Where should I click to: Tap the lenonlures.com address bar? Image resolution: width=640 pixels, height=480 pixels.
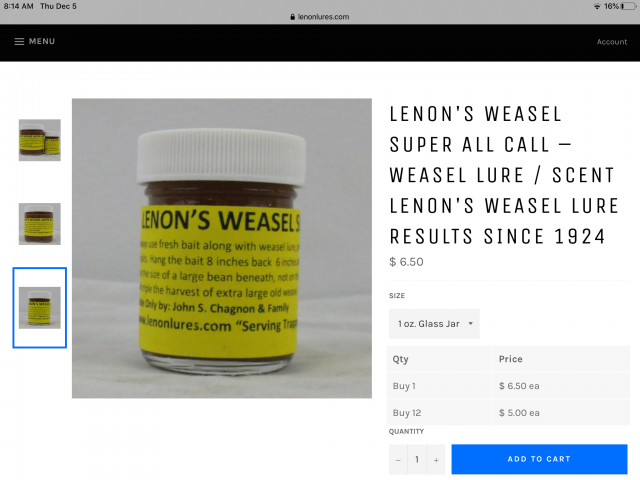tap(320, 17)
